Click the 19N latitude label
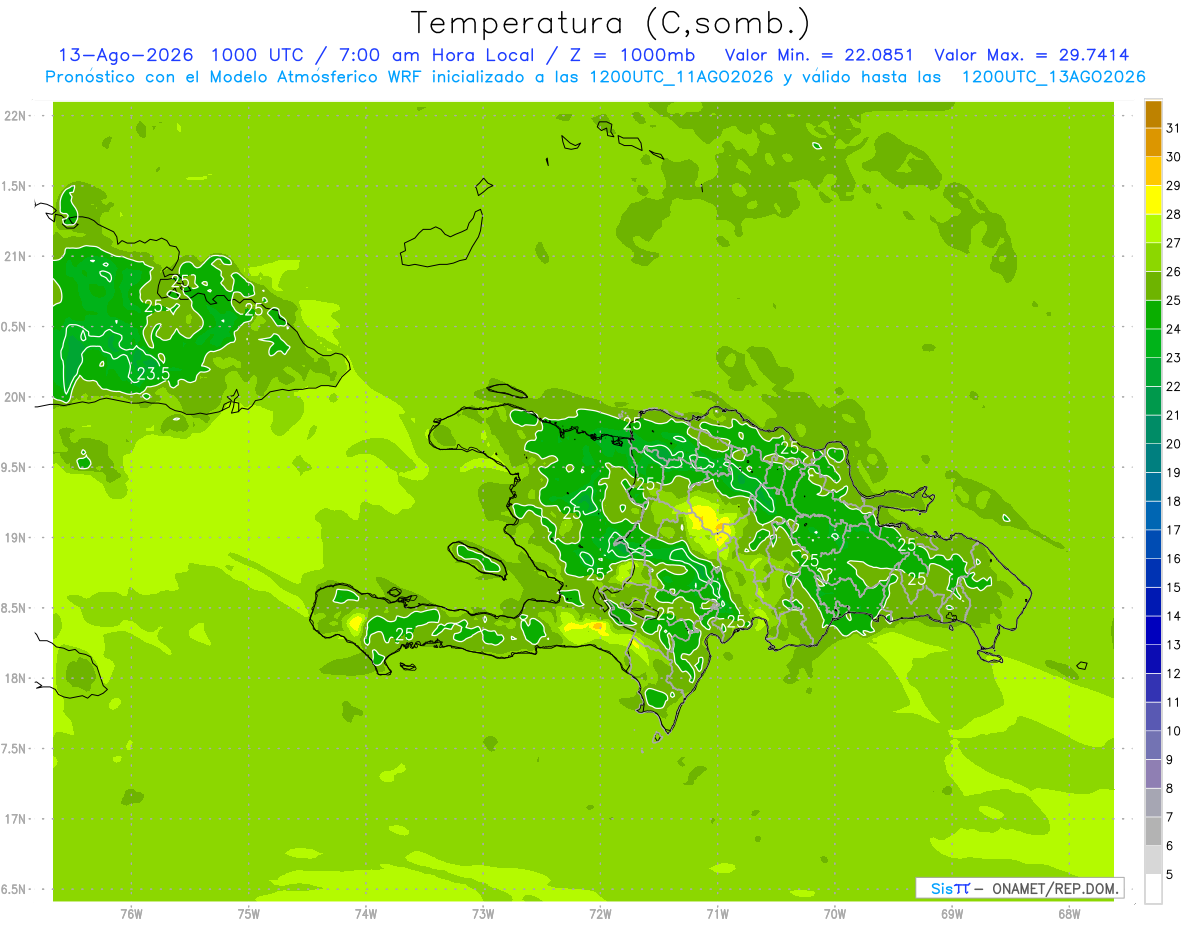This screenshot has width=1200, height=927. (17, 538)
